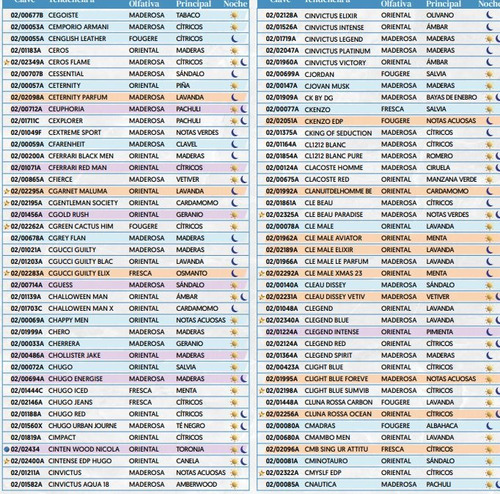This screenshot has width=500, height=494.
Task: Click the moon icon in CENGLISH LEATHER row
Action: [x=235, y=39]
